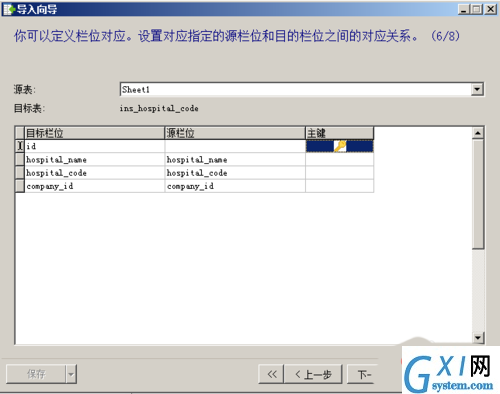Image resolution: width=500 pixels, height=394 pixels.
Task: Close the import wizard window
Action: [490, 9]
